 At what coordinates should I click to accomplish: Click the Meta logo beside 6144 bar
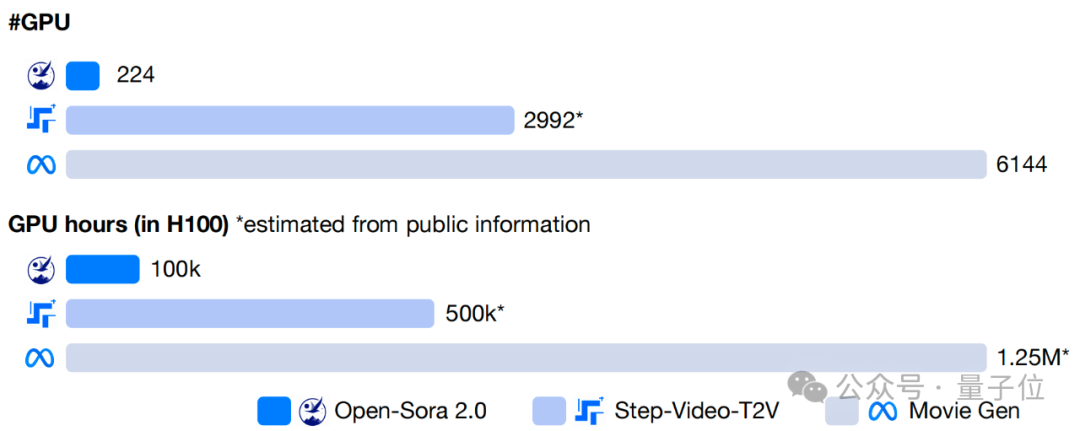pos(41,165)
